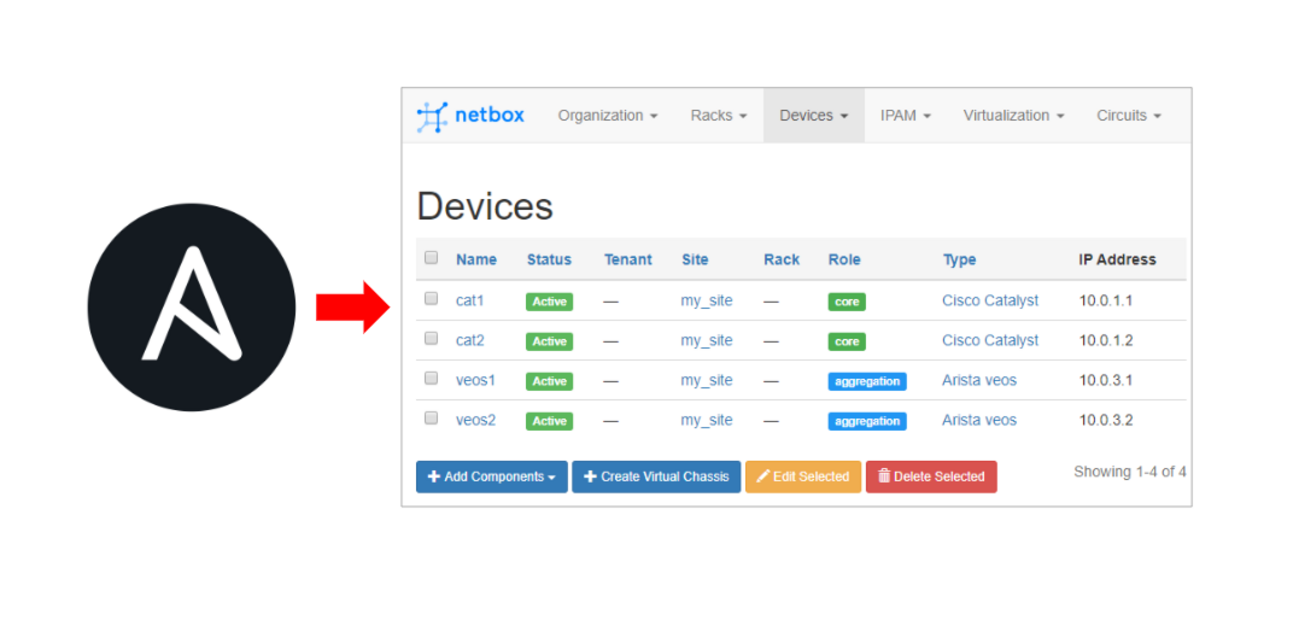Open Arista veos type for veos1
Viewport: 1299px width, 620px height.
point(979,381)
